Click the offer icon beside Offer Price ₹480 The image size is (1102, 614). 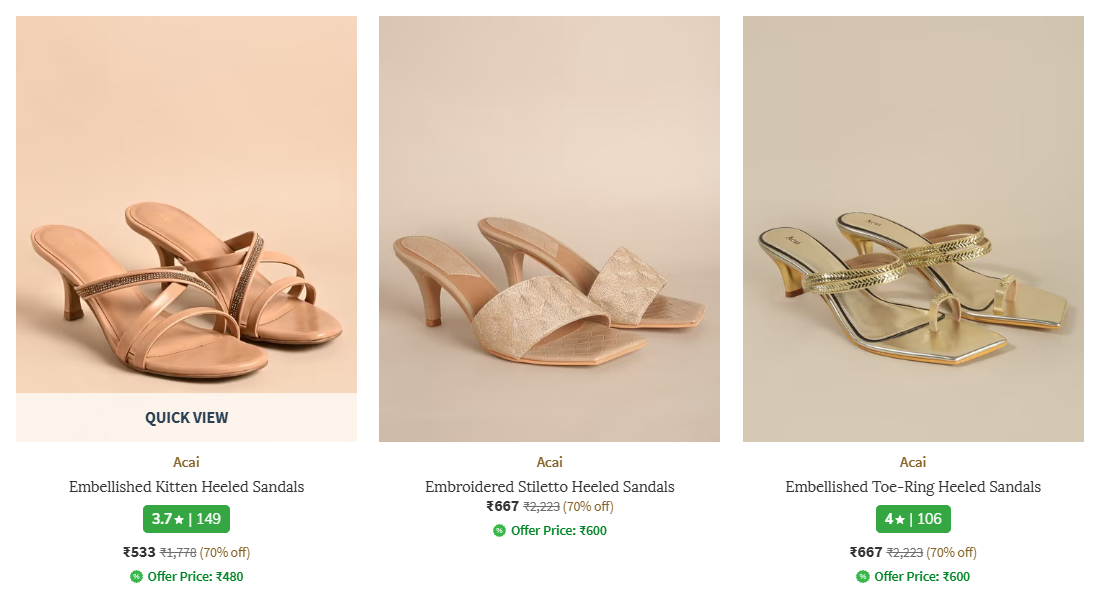pyautogui.click(x=136, y=576)
